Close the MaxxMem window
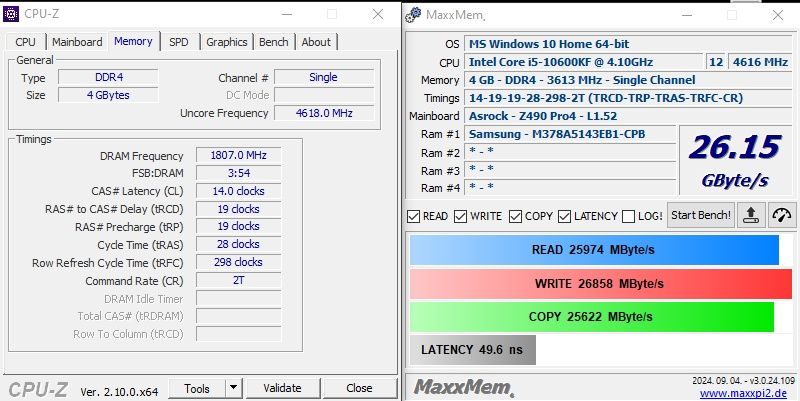The image size is (800, 401). tap(778, 15)
